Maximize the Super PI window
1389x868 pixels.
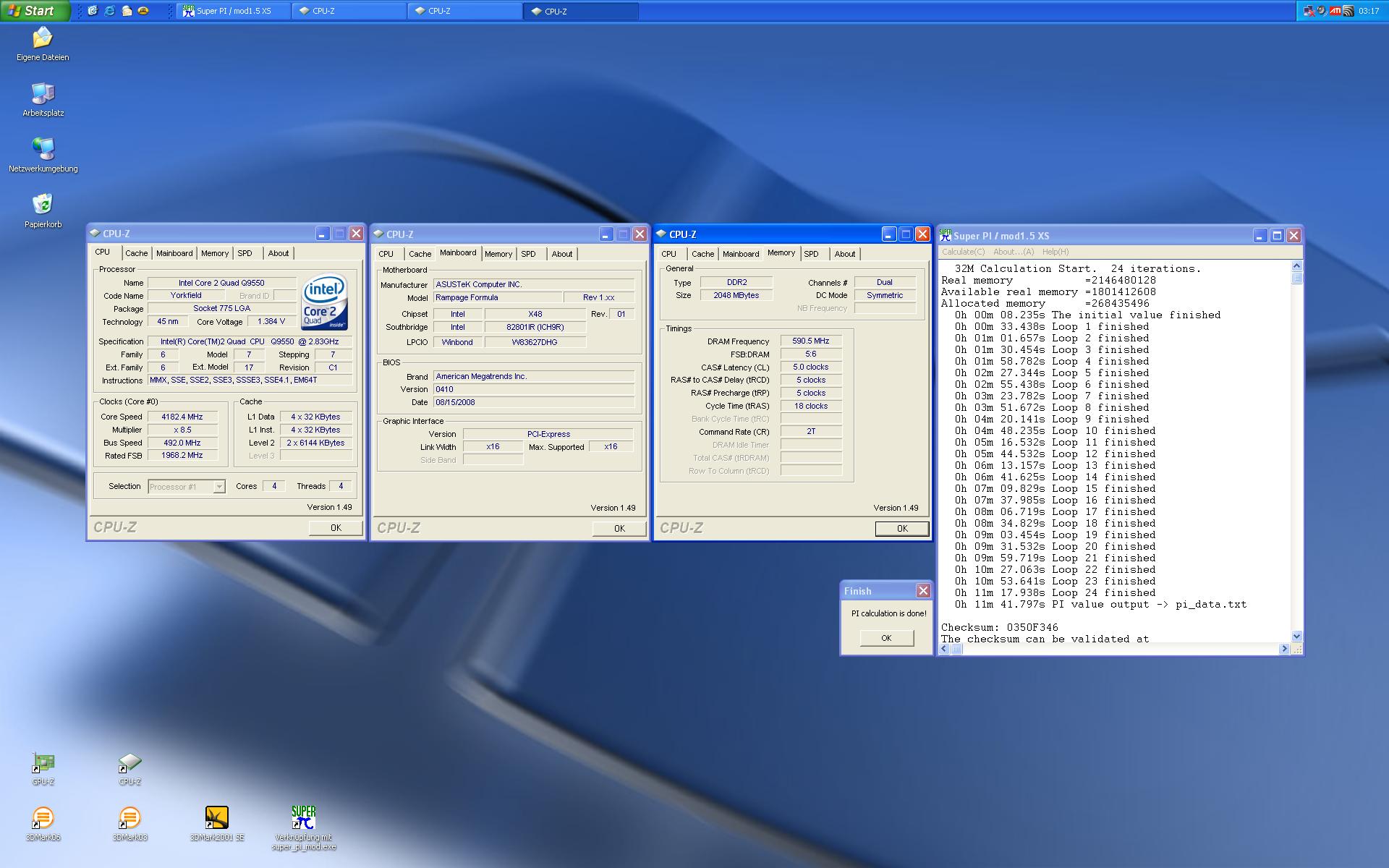click(x=1277, y=235)
